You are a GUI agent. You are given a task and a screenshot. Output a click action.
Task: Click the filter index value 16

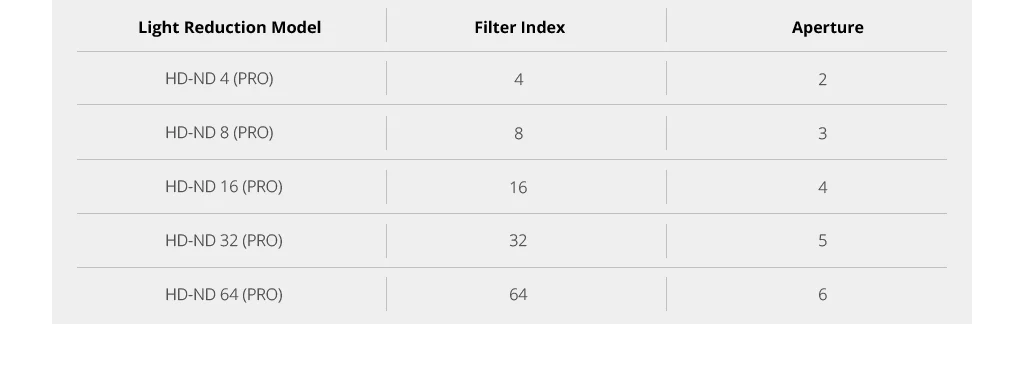[518, 187]
